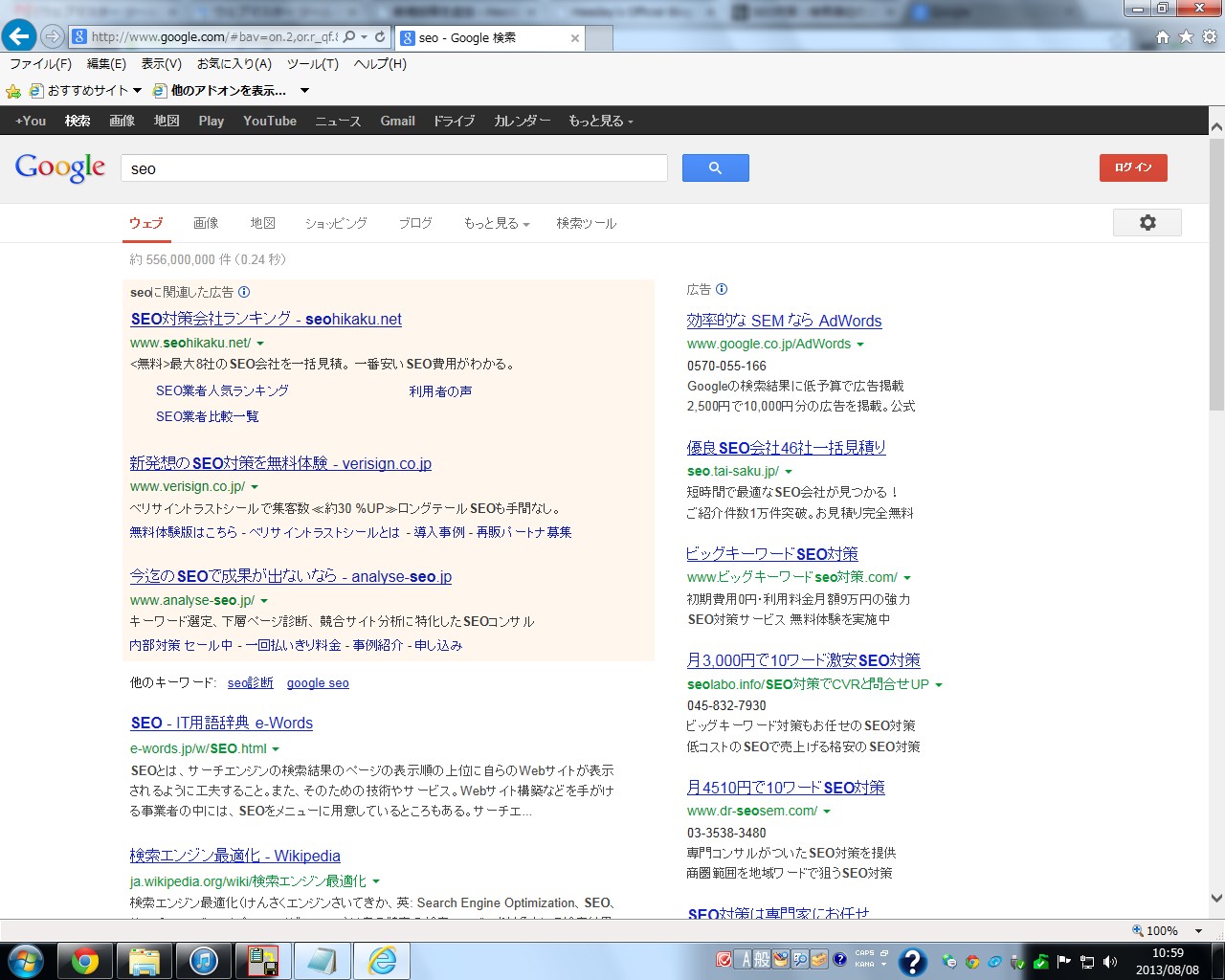Image resolution: width=1225 pixels, height=980 pixels.
Task: Expand the 他のアドオンを表示 dropdown arrow
Action: click(304, 91)
